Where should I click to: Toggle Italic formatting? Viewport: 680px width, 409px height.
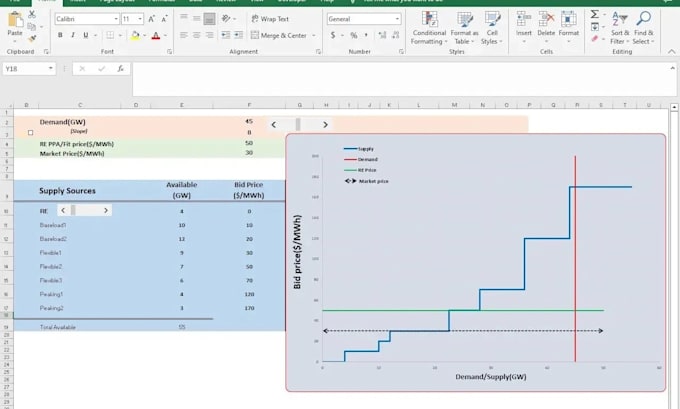73,35
